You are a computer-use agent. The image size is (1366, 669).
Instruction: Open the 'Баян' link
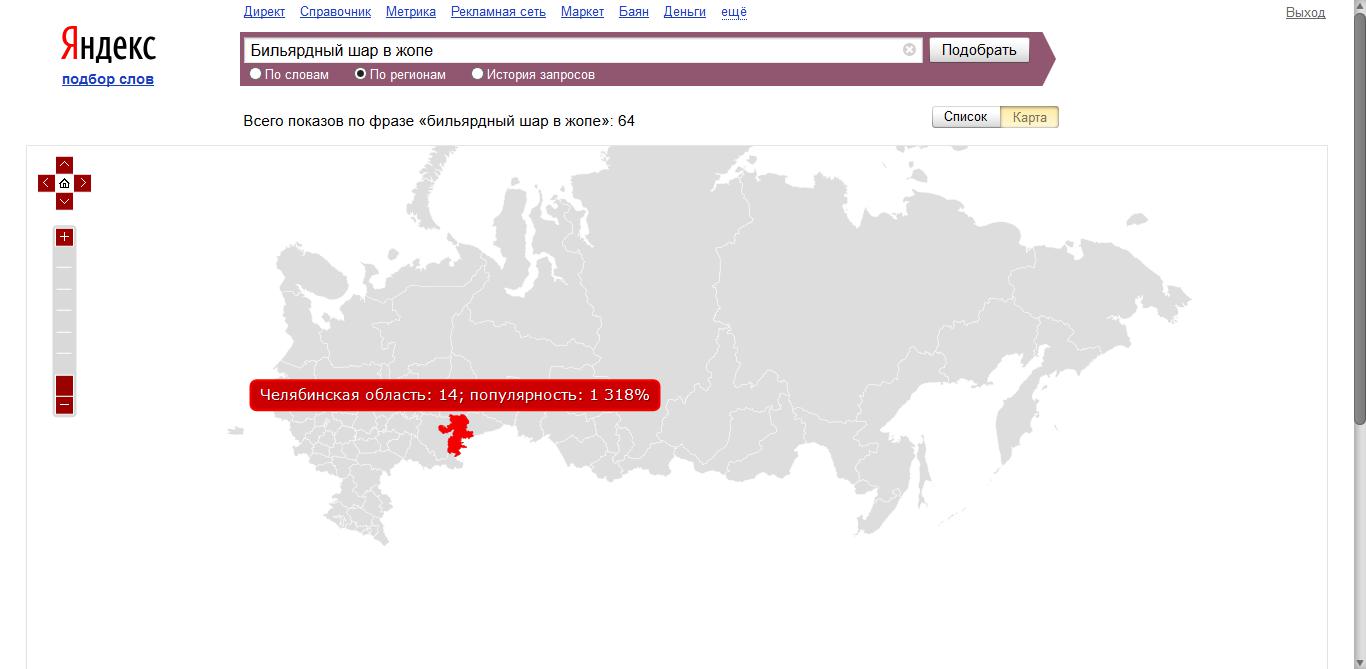click(x=634, y=12)
